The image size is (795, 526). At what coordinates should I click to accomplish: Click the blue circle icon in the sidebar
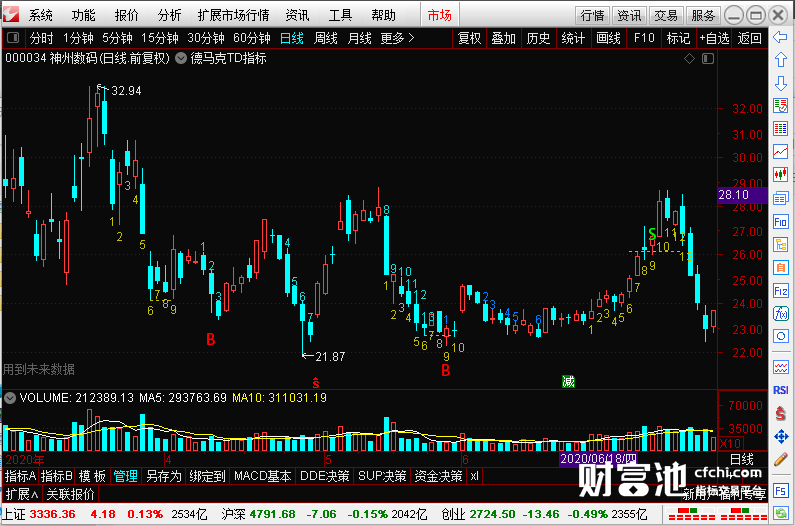click(780, 336)
